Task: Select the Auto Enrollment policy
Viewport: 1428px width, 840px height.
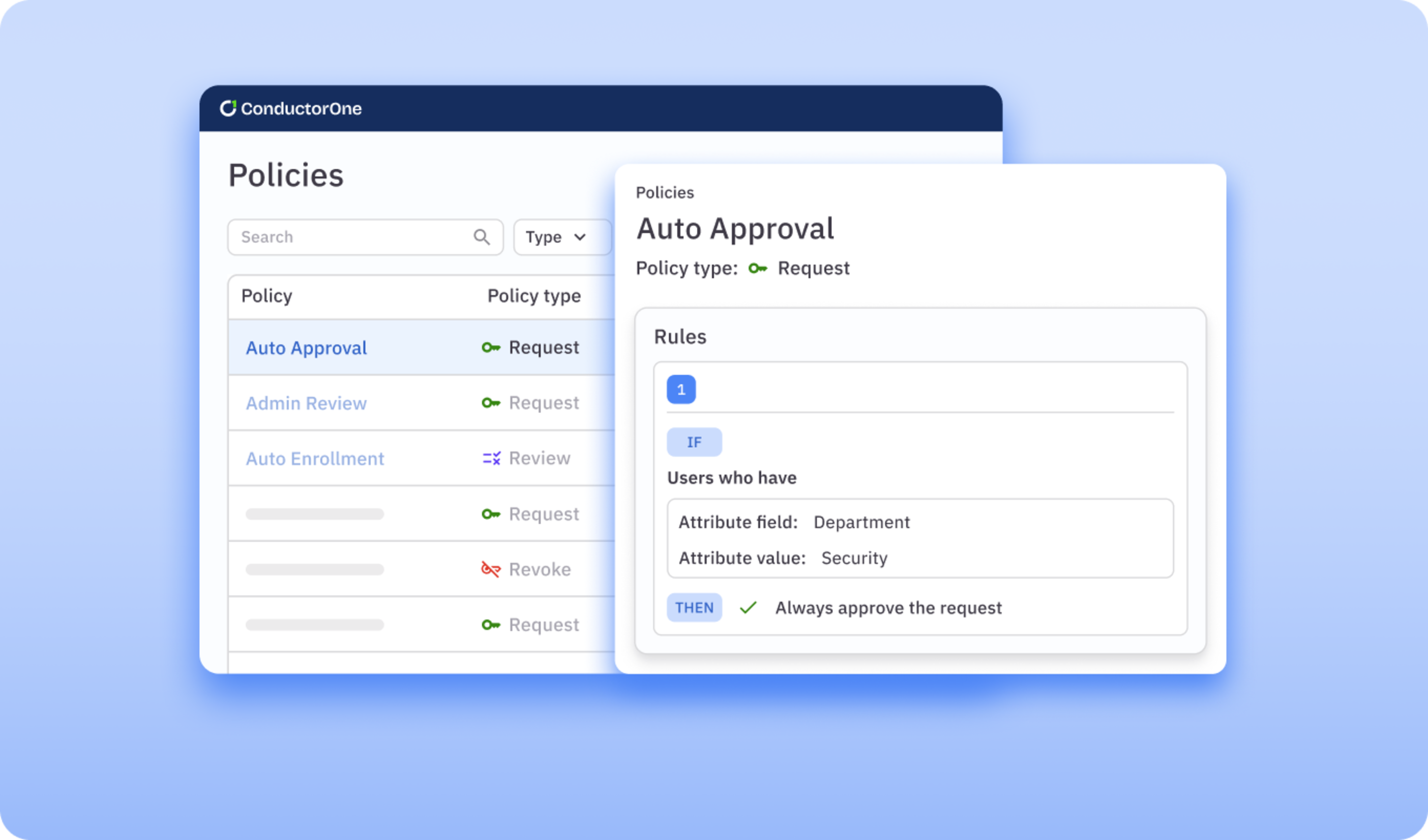Action: 314,459
